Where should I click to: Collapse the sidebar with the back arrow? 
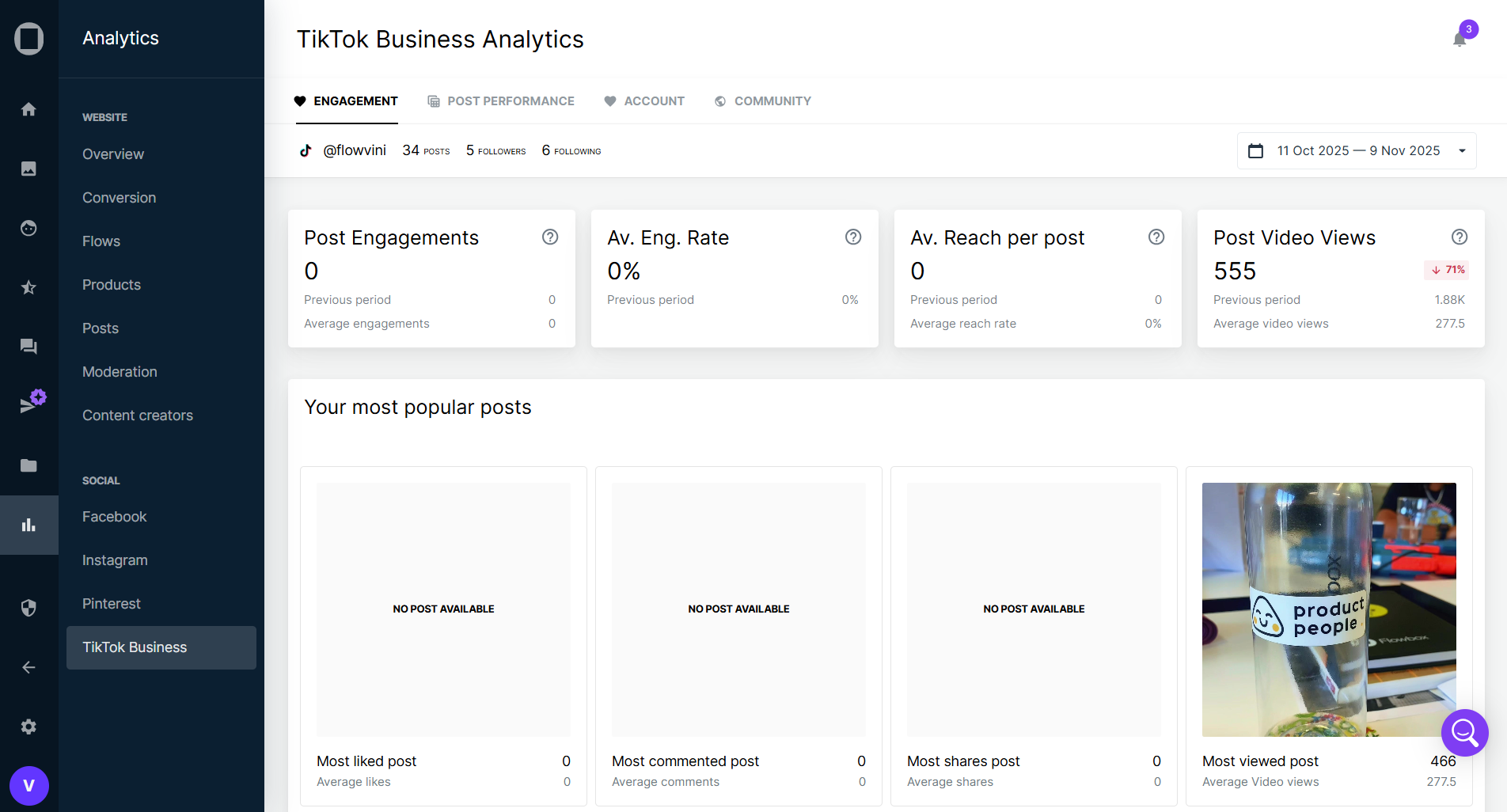coord(28,667)
